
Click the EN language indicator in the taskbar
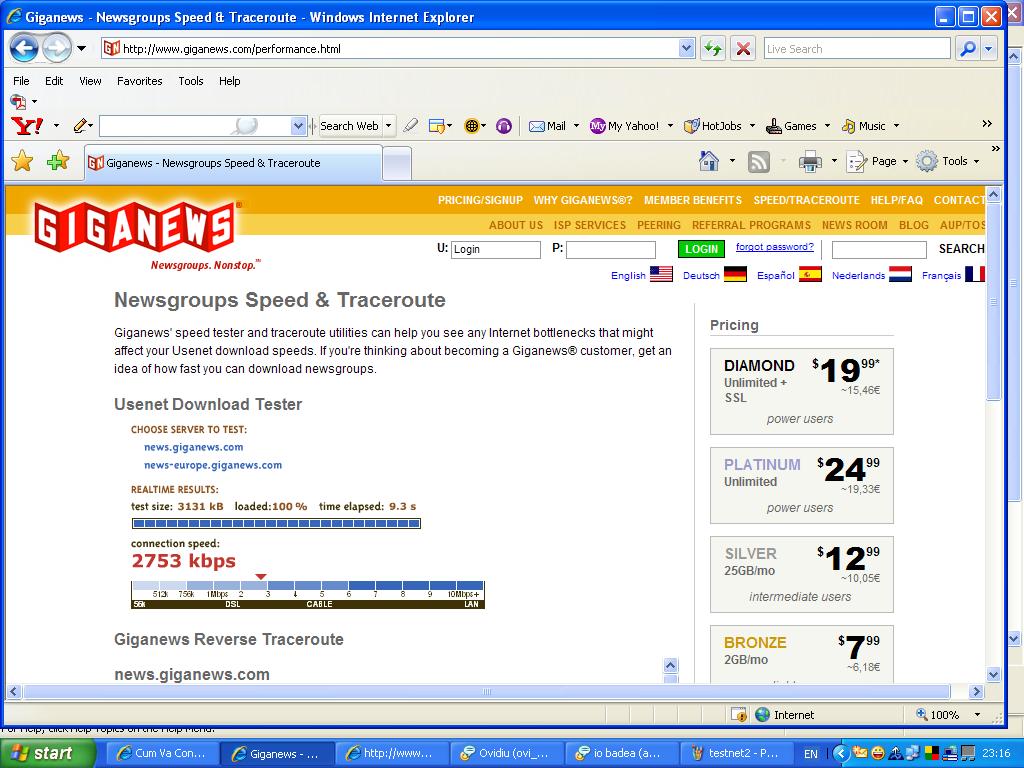pyautogui.click(x=810, y=754)
